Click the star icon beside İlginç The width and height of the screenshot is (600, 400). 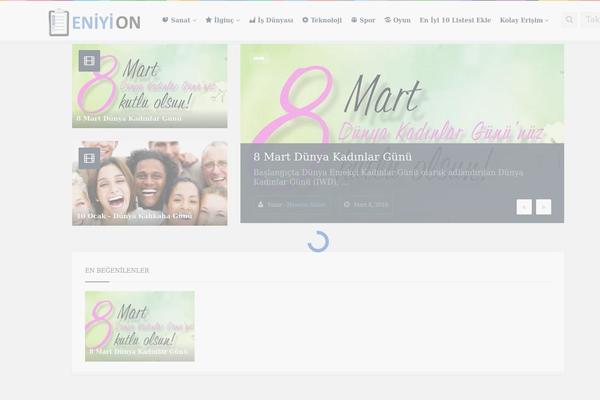click(x=209, y=20)
